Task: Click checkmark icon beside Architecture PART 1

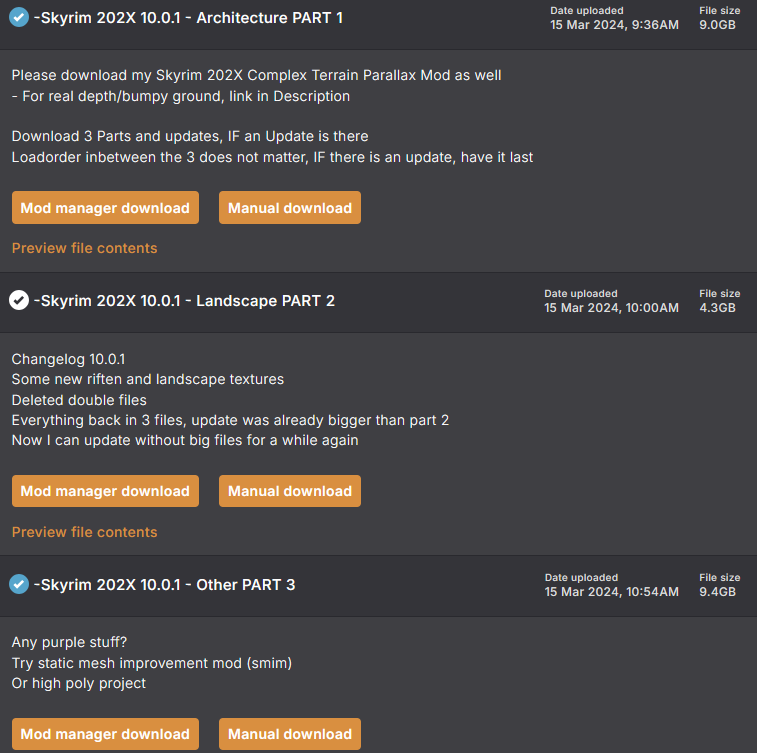Action: (x=19, y=17)
